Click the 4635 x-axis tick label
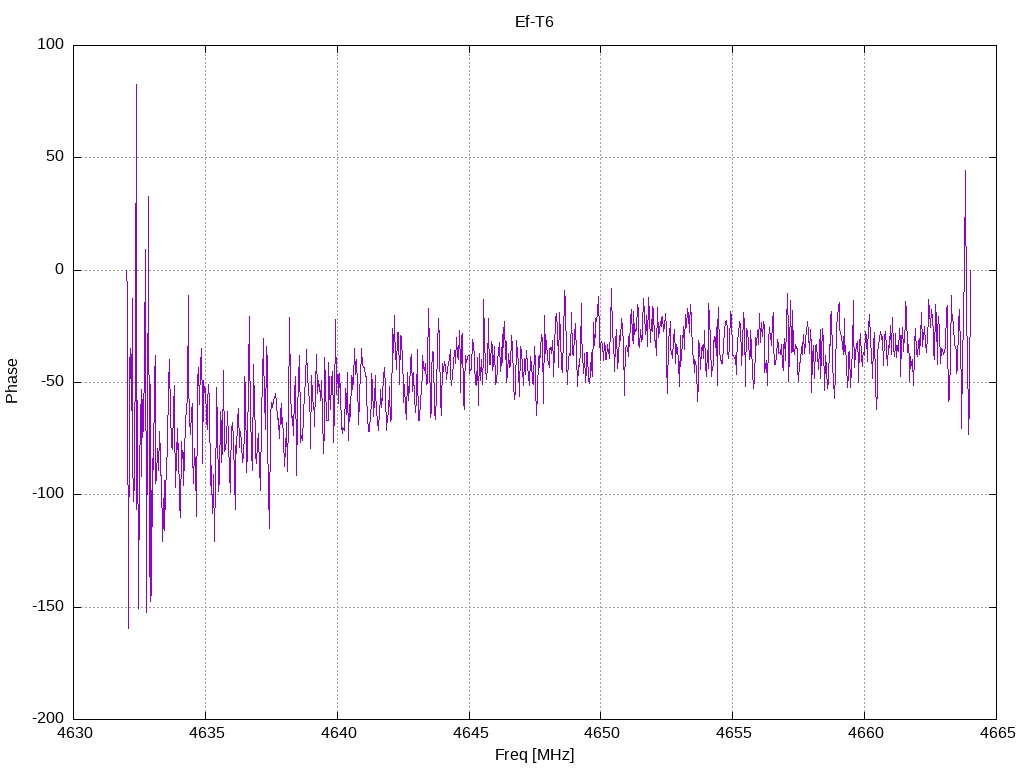 click(x=206, y=733)
